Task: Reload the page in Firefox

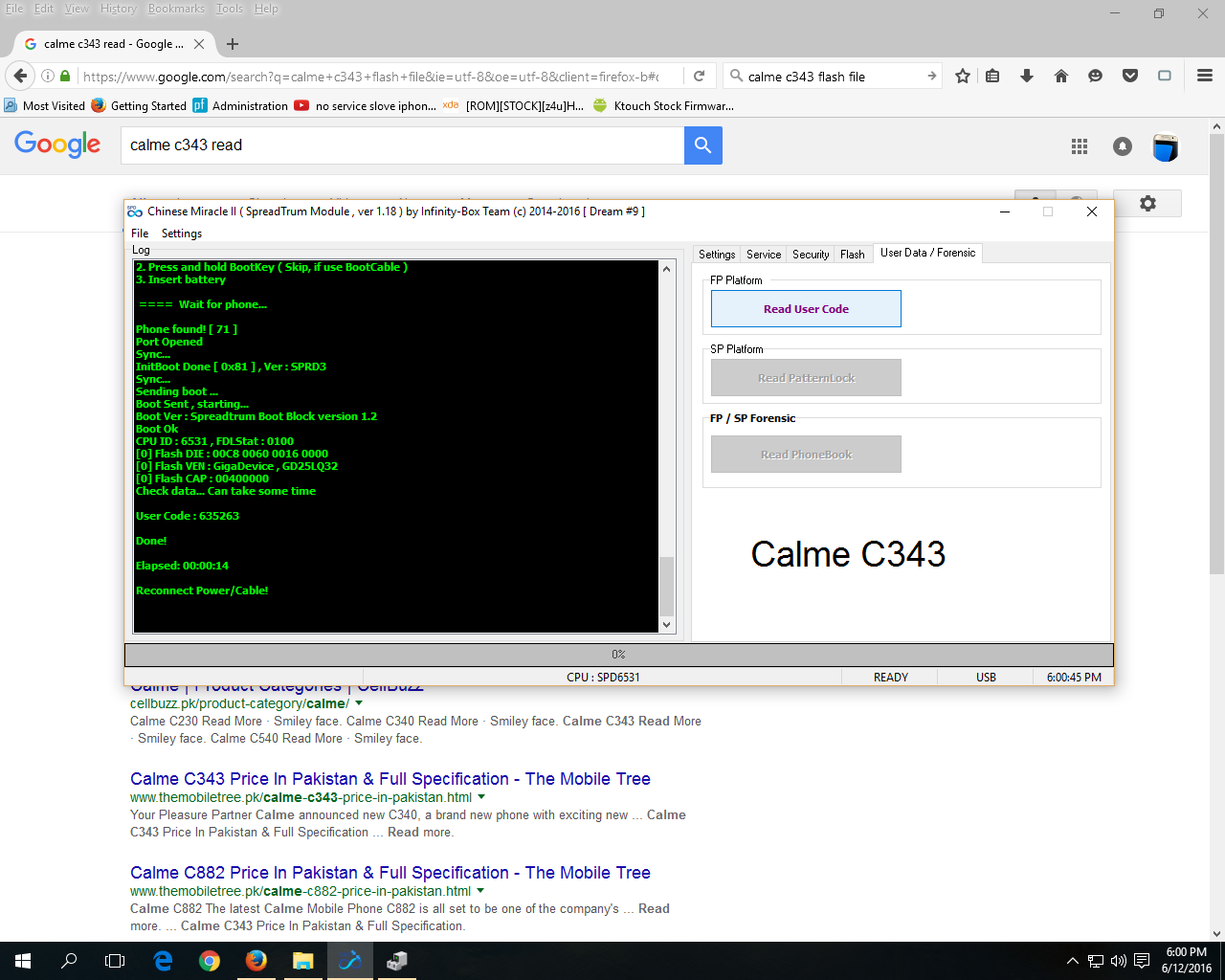Action: 700,77
